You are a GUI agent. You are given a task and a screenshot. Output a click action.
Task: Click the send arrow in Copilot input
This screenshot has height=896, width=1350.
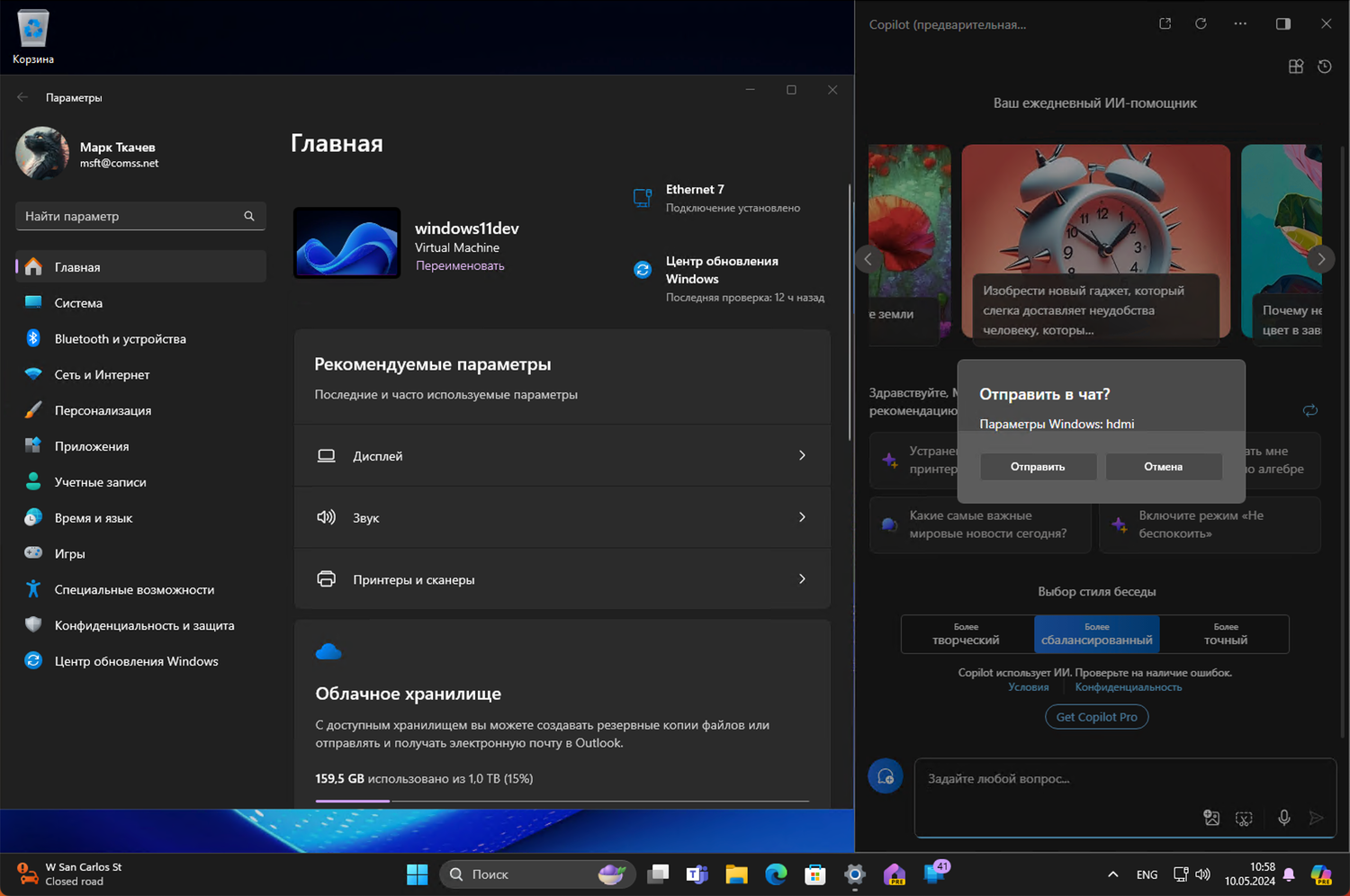click(1317, 818)
